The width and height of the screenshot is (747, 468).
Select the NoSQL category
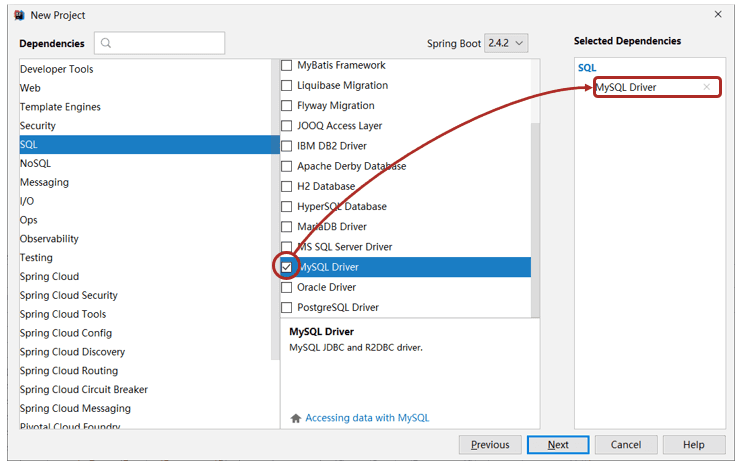point(35,163)
